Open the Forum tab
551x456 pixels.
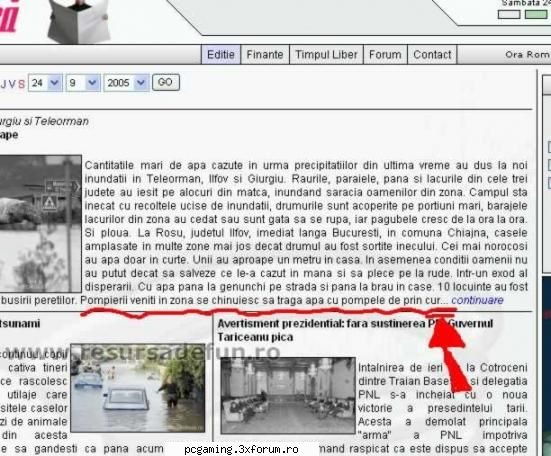point(385,54)
